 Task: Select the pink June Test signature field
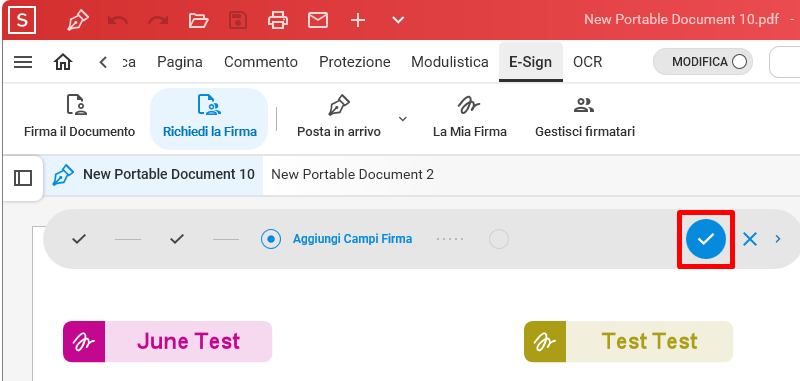click(167, 341)
